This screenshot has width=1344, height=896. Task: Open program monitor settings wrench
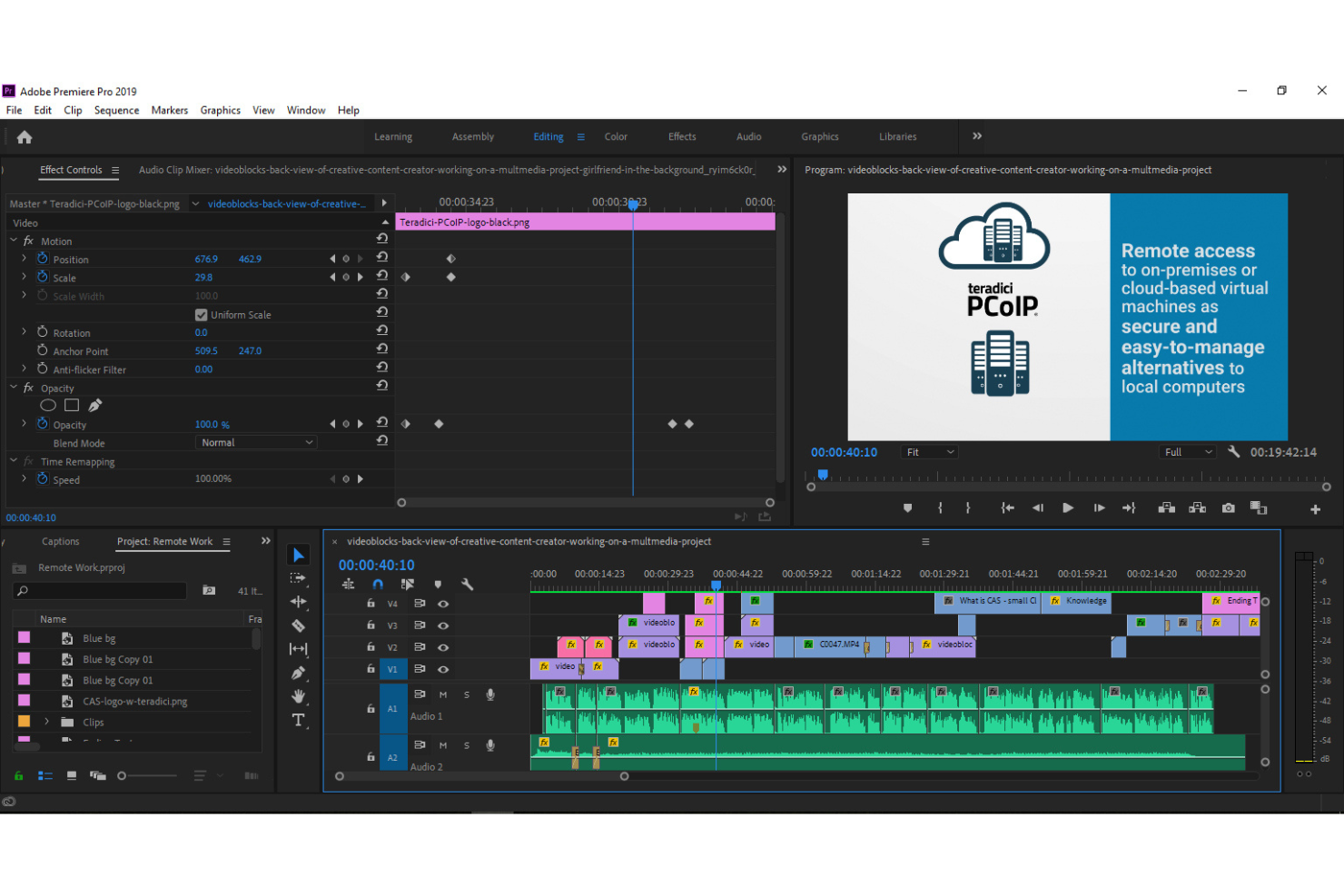coord(1233,451)
